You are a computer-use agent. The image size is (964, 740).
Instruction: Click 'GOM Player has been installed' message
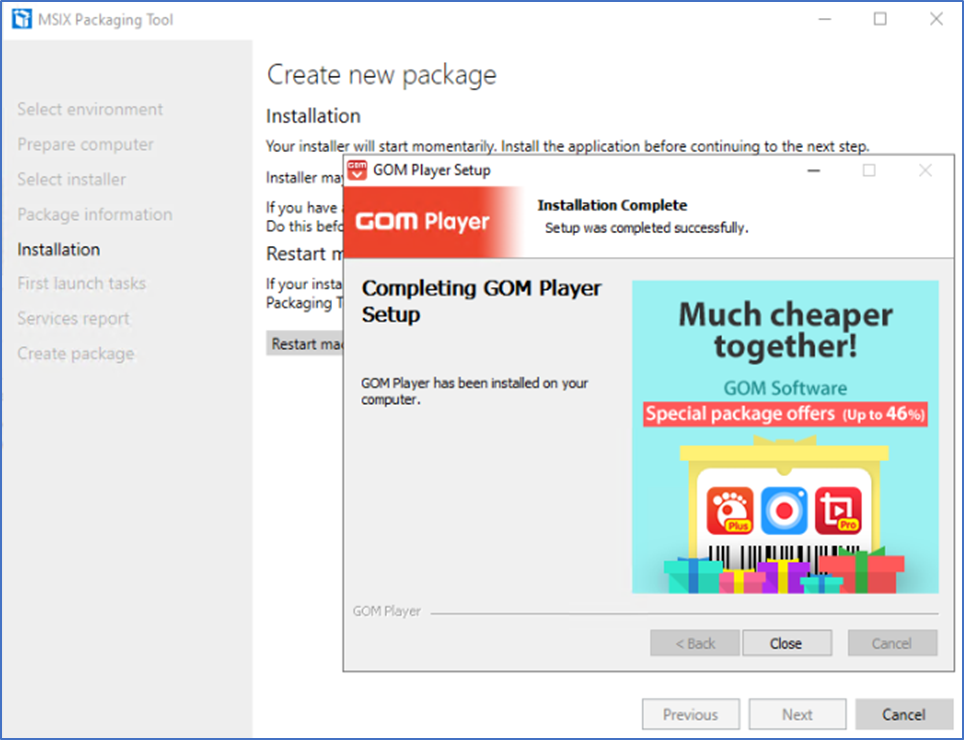[475, 391]
